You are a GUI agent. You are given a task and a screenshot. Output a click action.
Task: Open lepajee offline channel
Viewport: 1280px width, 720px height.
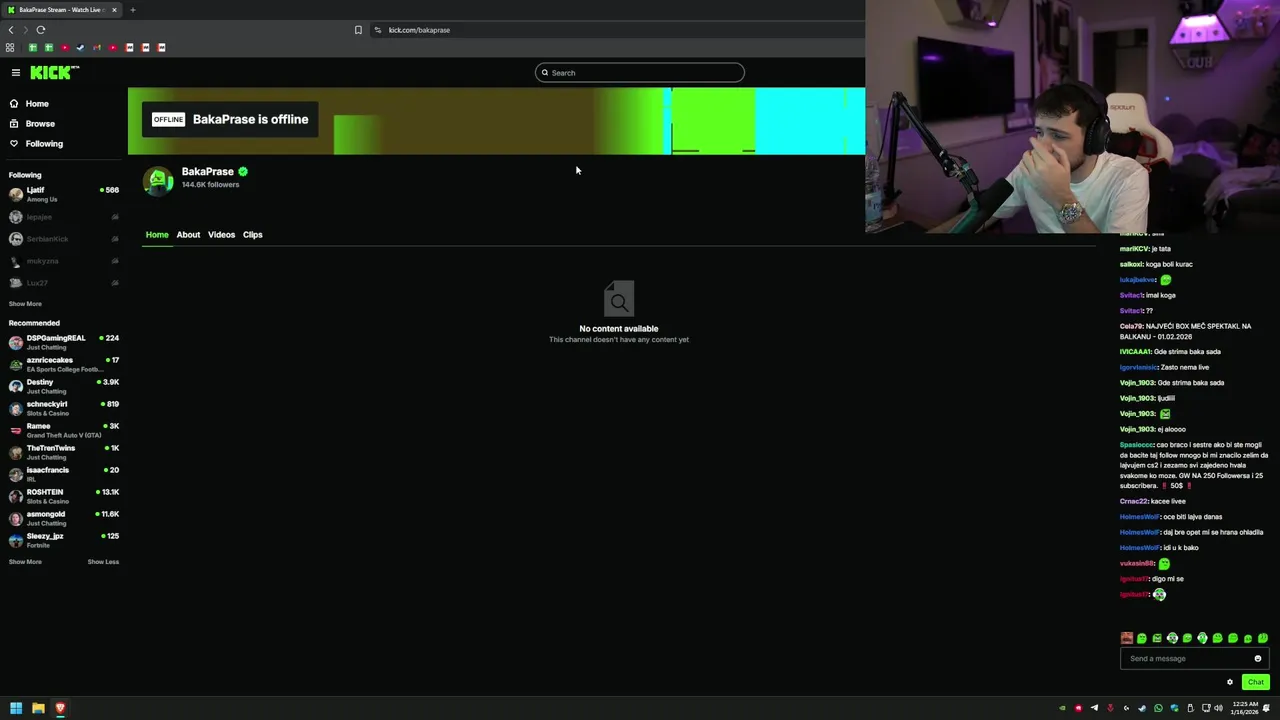tap(62, 217)
